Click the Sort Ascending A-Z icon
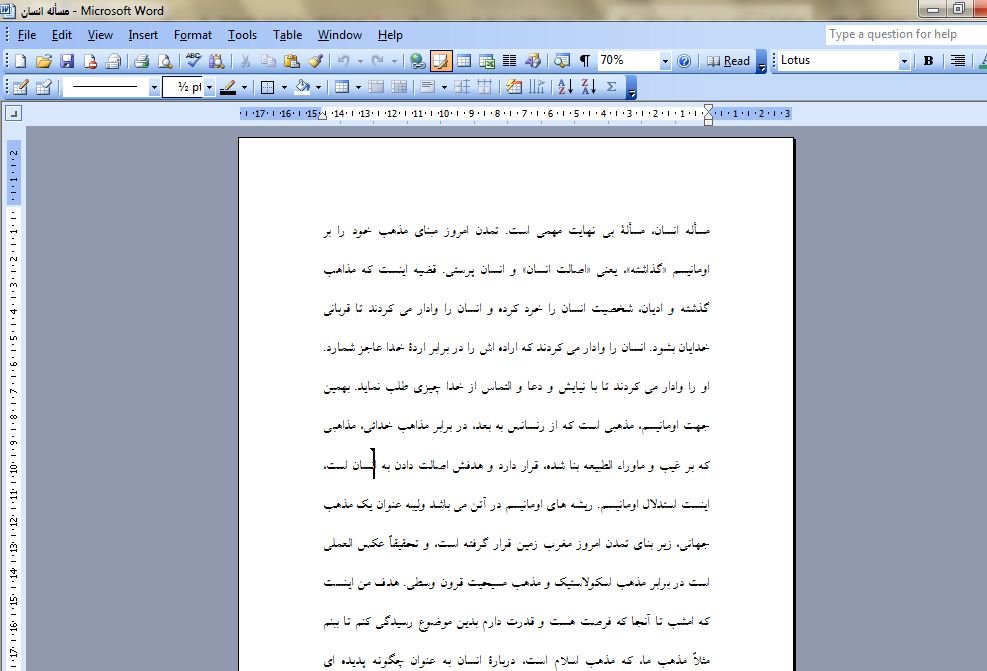The width and height of the screenshot is (987, 671). 564,87
